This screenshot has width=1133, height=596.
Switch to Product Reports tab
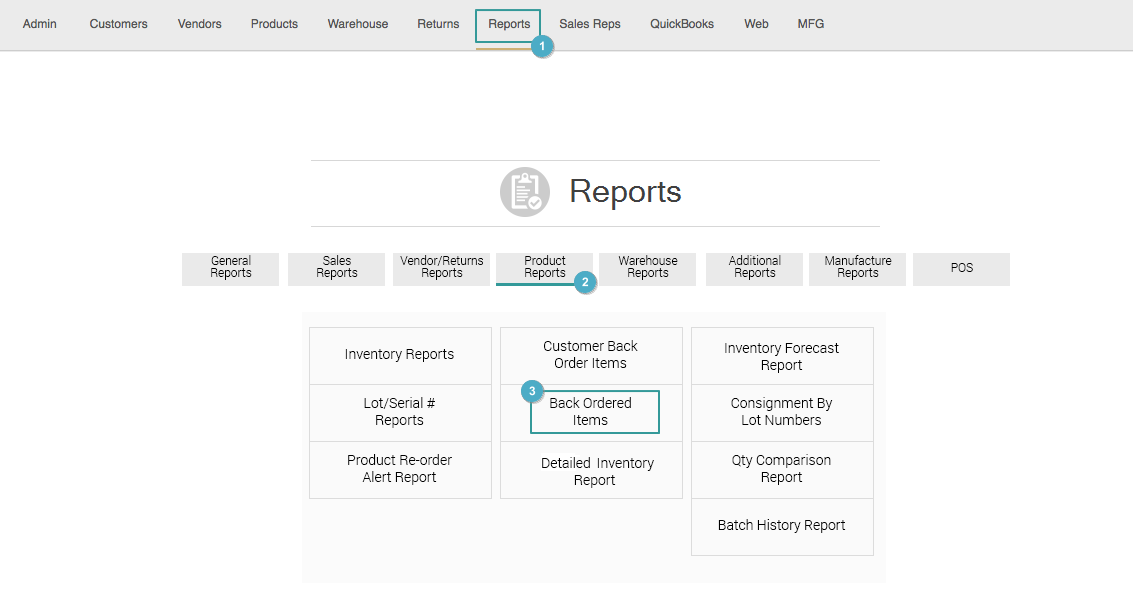(x=544, y=267)
